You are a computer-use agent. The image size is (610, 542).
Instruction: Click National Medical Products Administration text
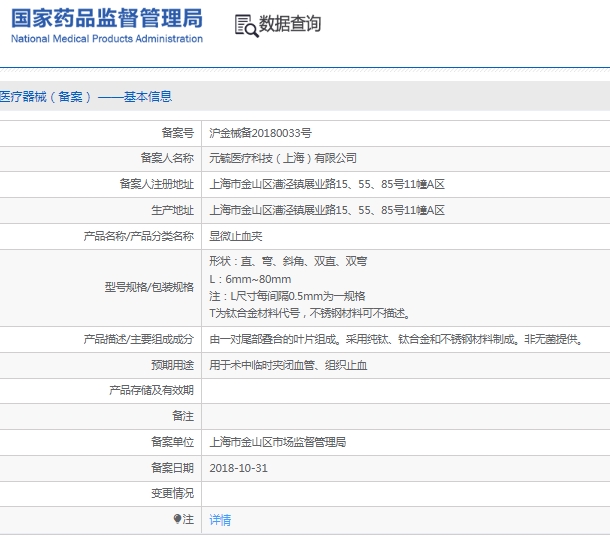(107, 39)
